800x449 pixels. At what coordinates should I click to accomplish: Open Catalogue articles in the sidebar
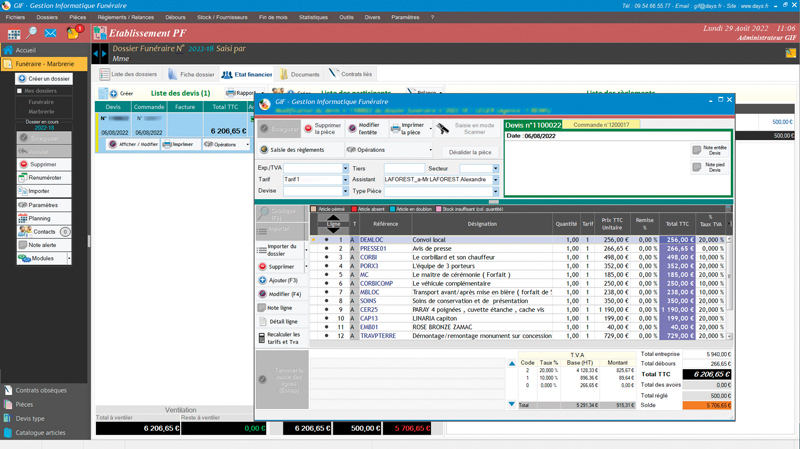40,433
